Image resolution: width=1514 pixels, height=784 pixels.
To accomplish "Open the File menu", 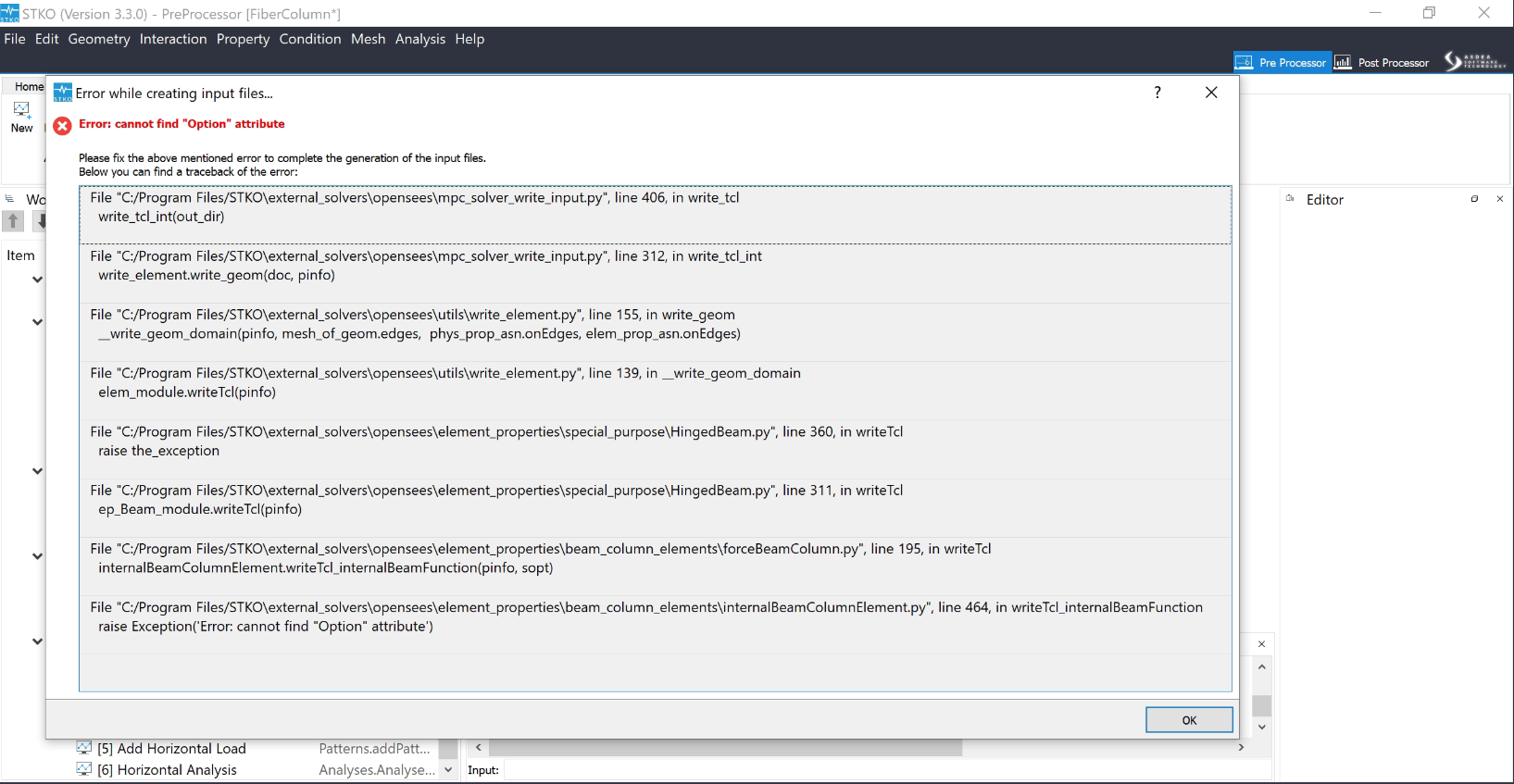I will point(15,39).
